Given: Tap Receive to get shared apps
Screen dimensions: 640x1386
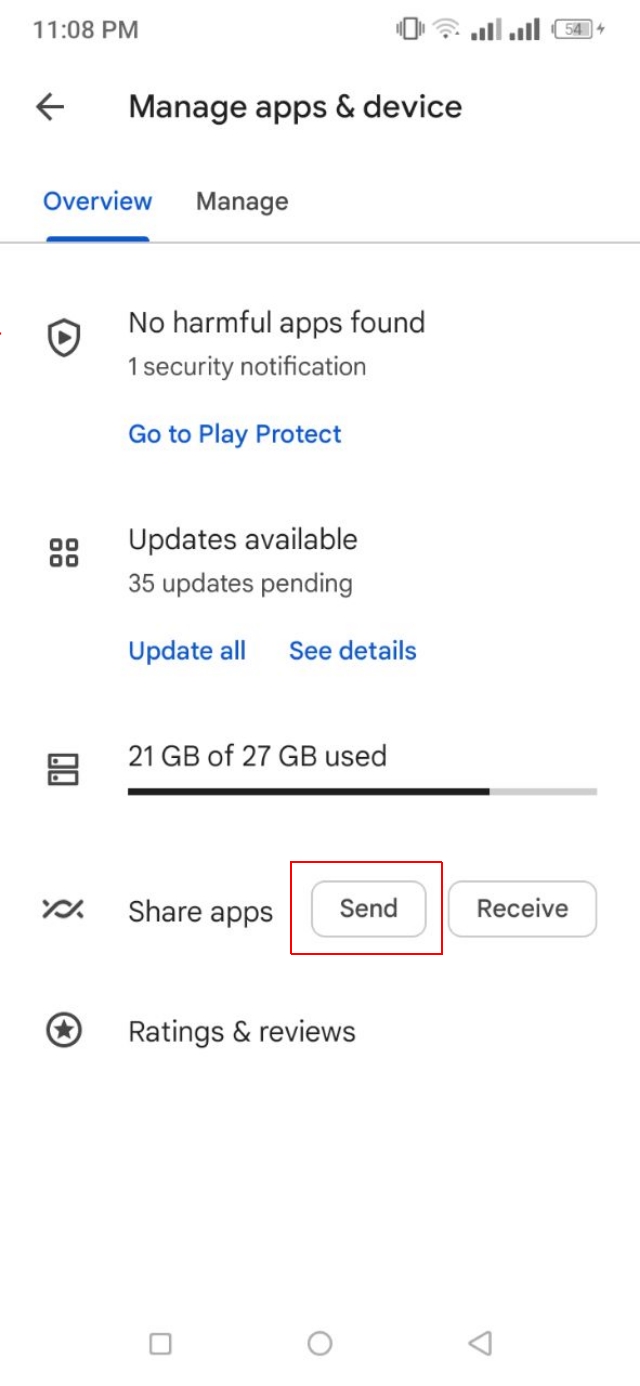Looking at the screenshot, I should (x=522, y=908).
